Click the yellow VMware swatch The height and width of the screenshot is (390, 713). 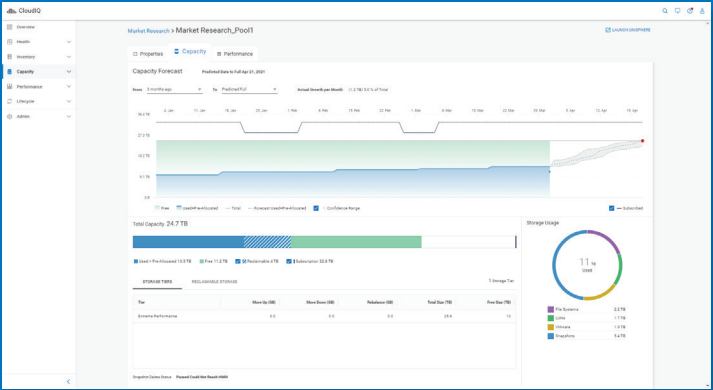(551, 327)
